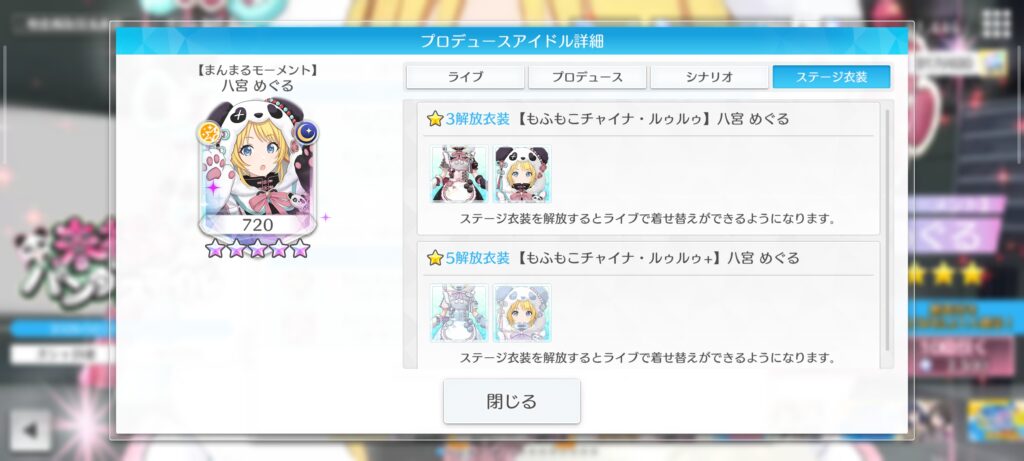1024x461 pixels.
Task: Select the locked 5-star outfit face thumbnail
Action: click(x=522, y=313)
